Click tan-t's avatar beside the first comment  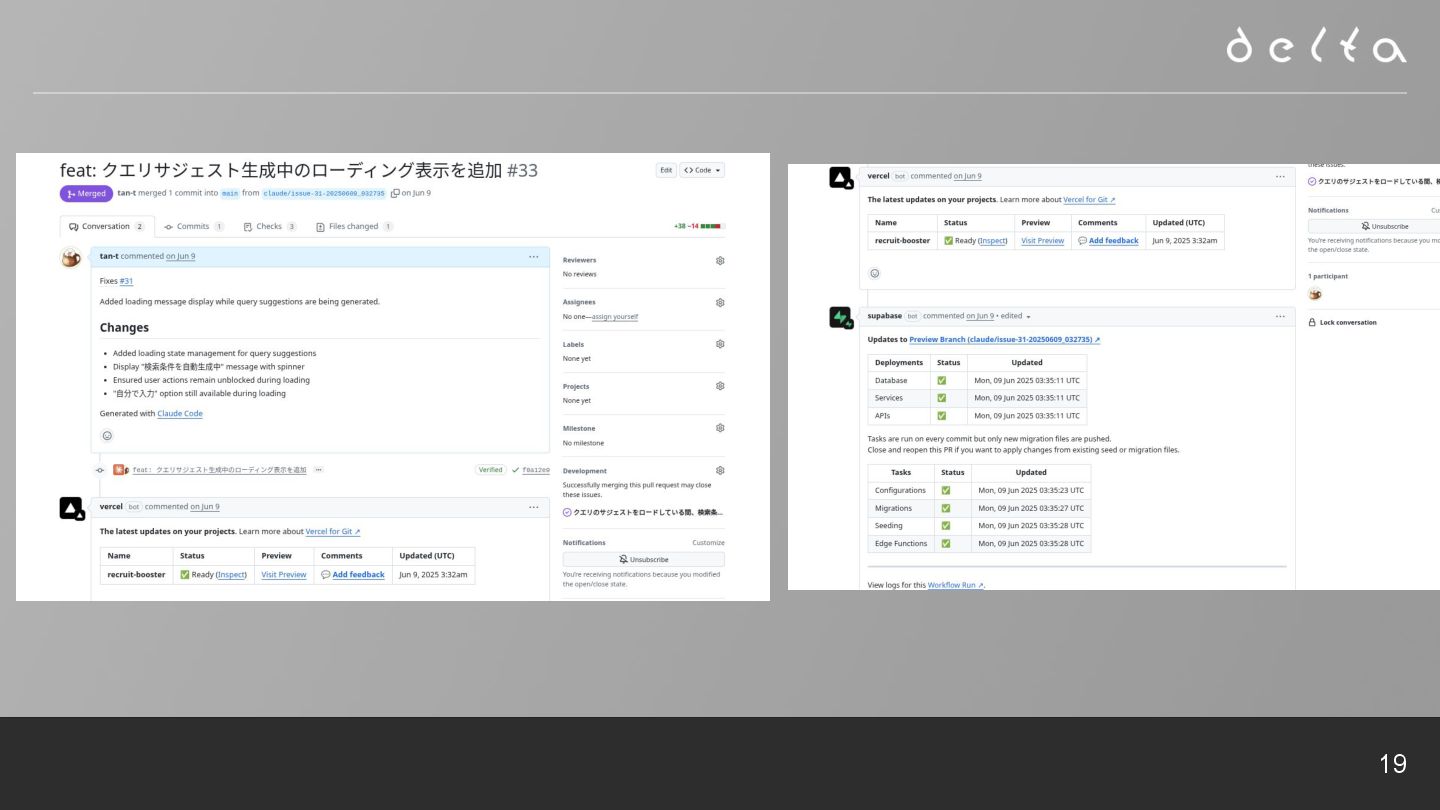point(71,258)
